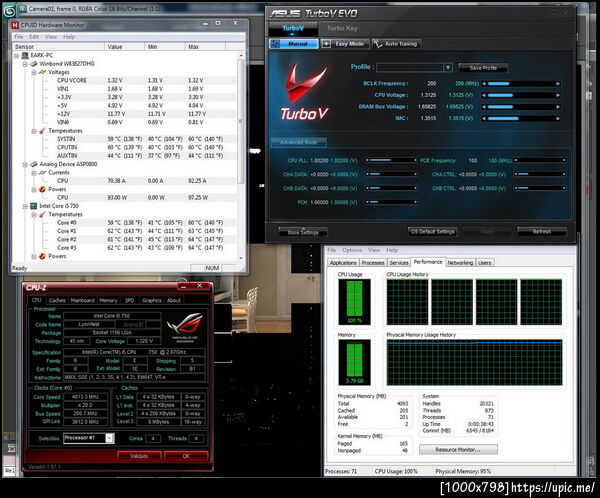The width and height of the screenshot is (600, 498).
Task: Click the Analog Device ASP0800 chip icon
Action: click(x=34, y=164)
